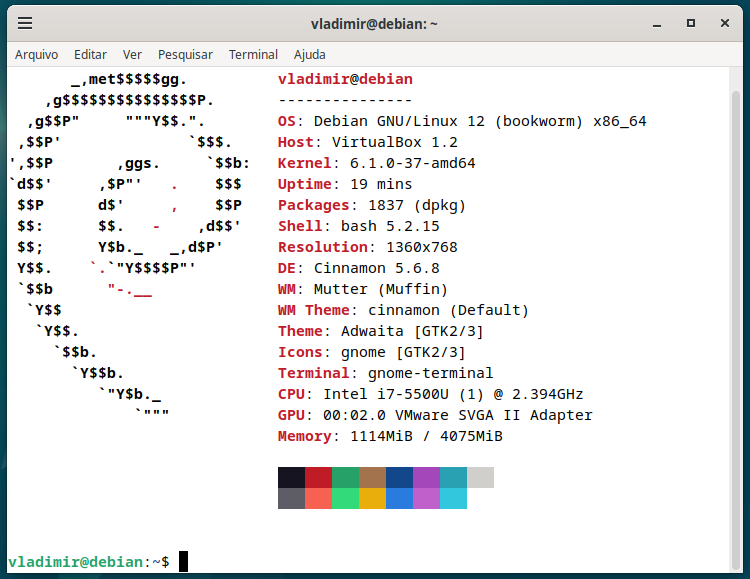Screen dimensions: 750x579
Task: Open the Terminal menu
Action: coord(253,55)
